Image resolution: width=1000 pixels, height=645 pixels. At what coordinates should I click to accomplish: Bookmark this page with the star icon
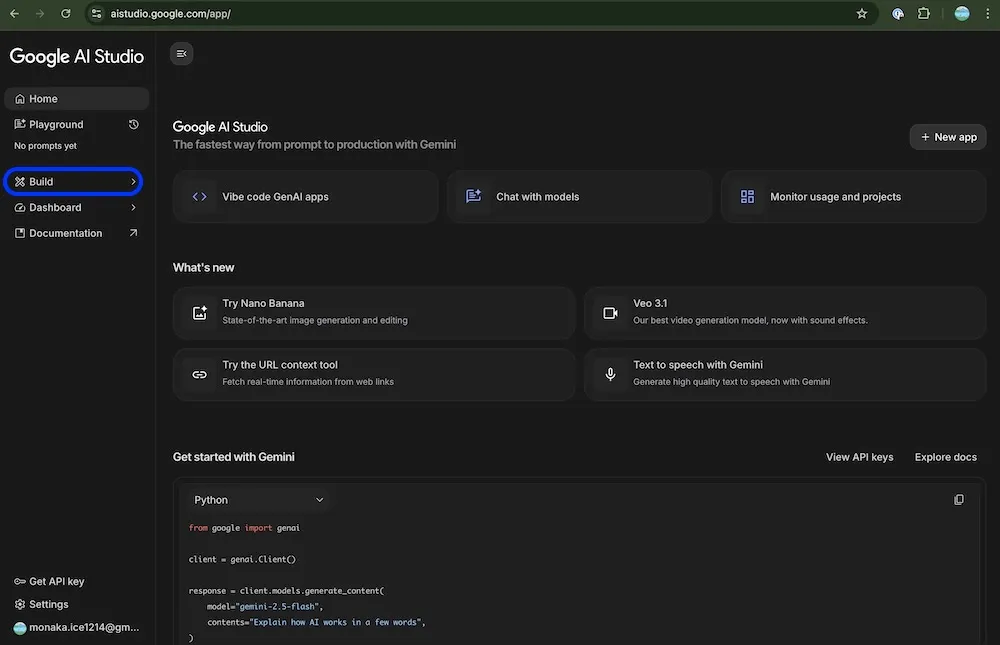pos(862,14)
